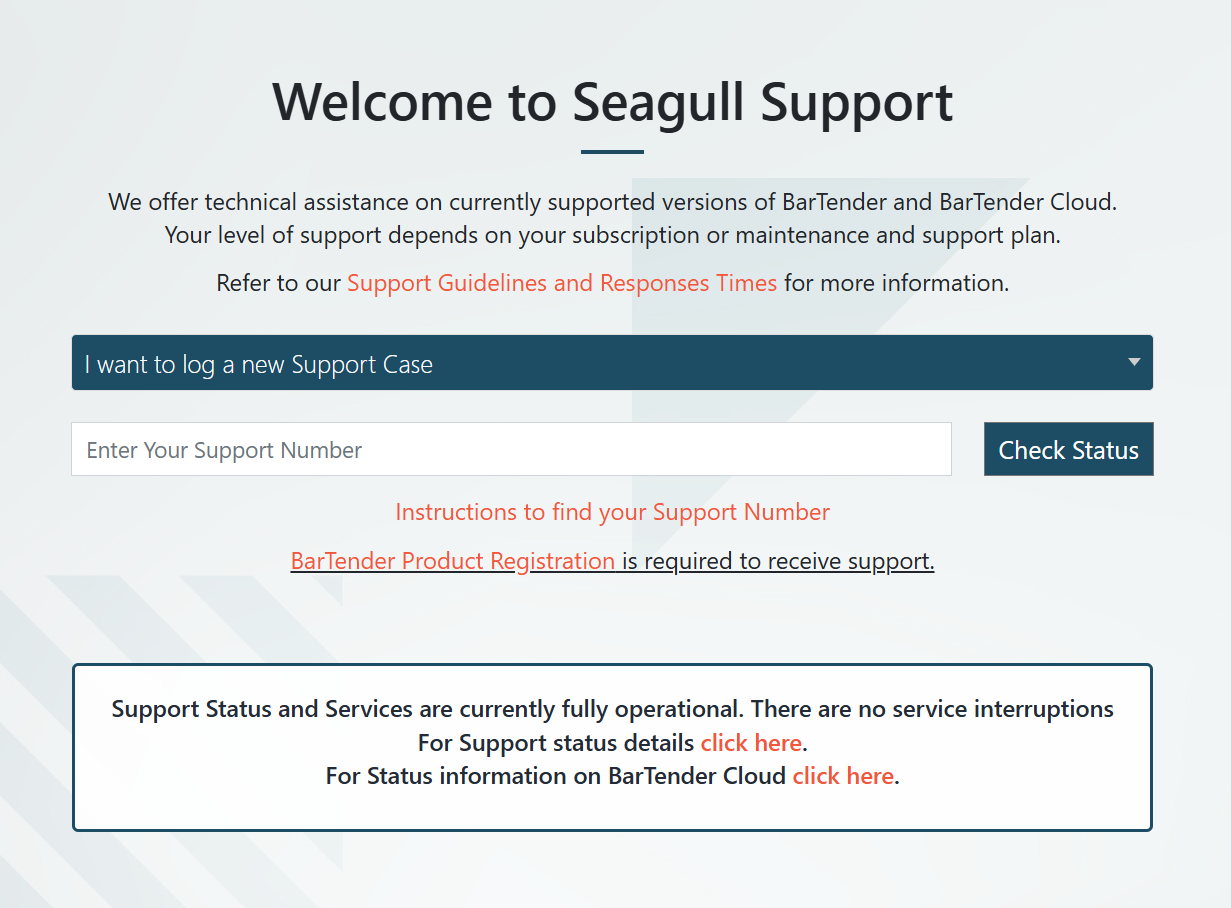Open the Support Guidelines and Responses Times link
Screen dimensions: 1231x908
[x=562, y=283]
